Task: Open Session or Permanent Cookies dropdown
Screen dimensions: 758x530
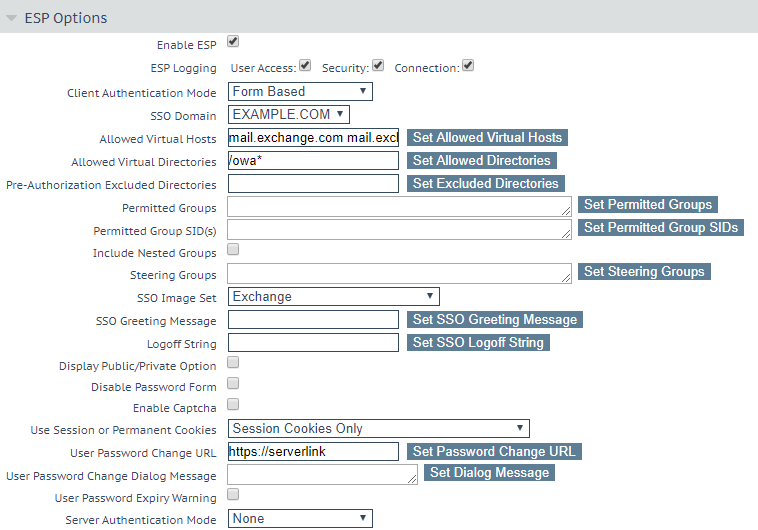Action: [x=379, y=428]
